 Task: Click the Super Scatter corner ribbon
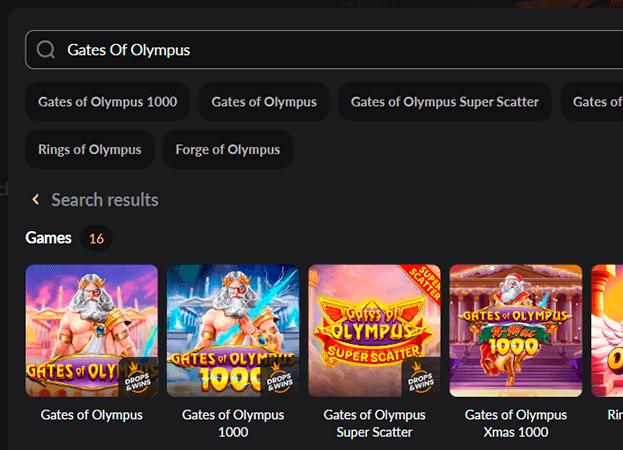[x=425, y=280]
